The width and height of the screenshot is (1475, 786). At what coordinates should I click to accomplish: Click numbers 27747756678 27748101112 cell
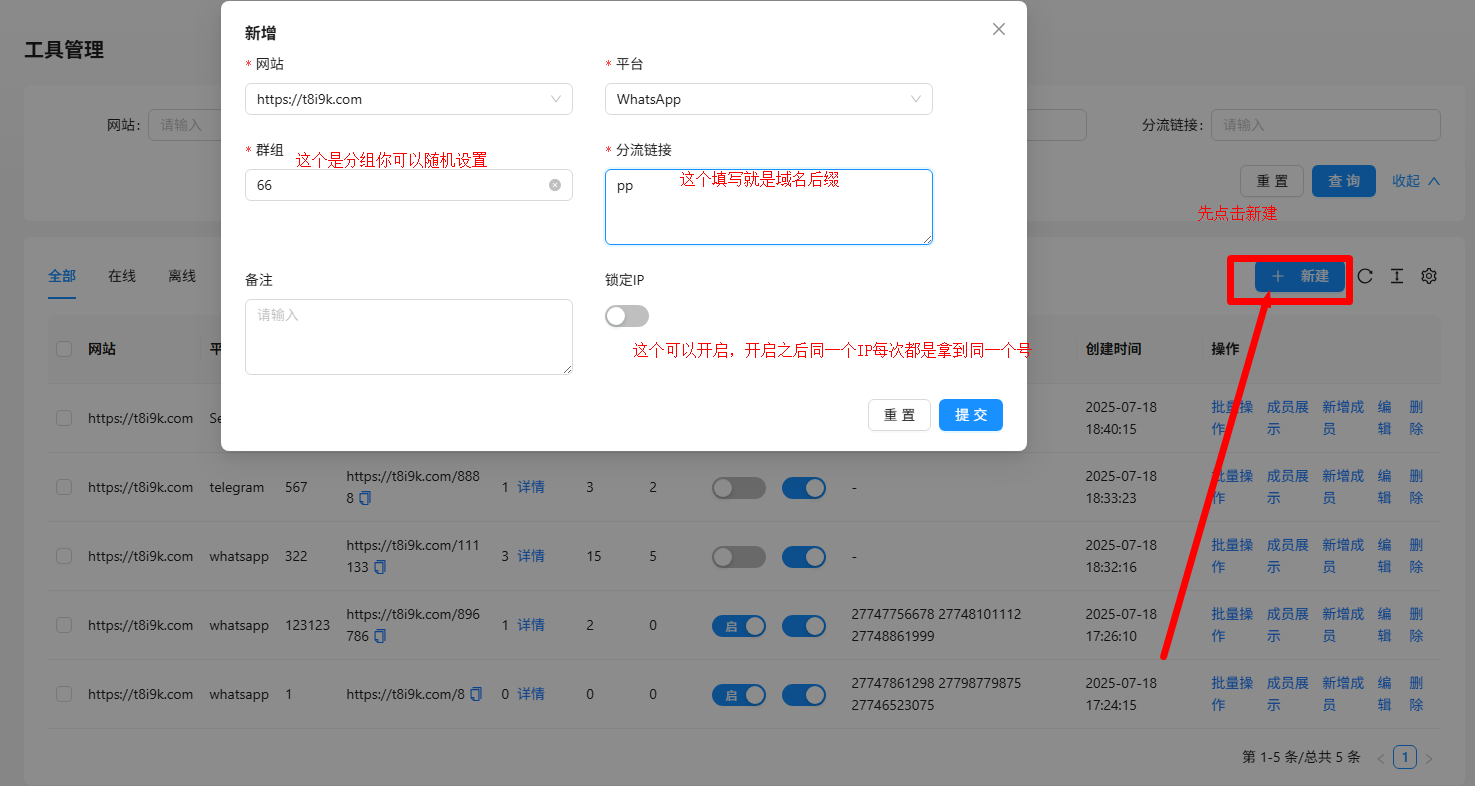point(936,625)
